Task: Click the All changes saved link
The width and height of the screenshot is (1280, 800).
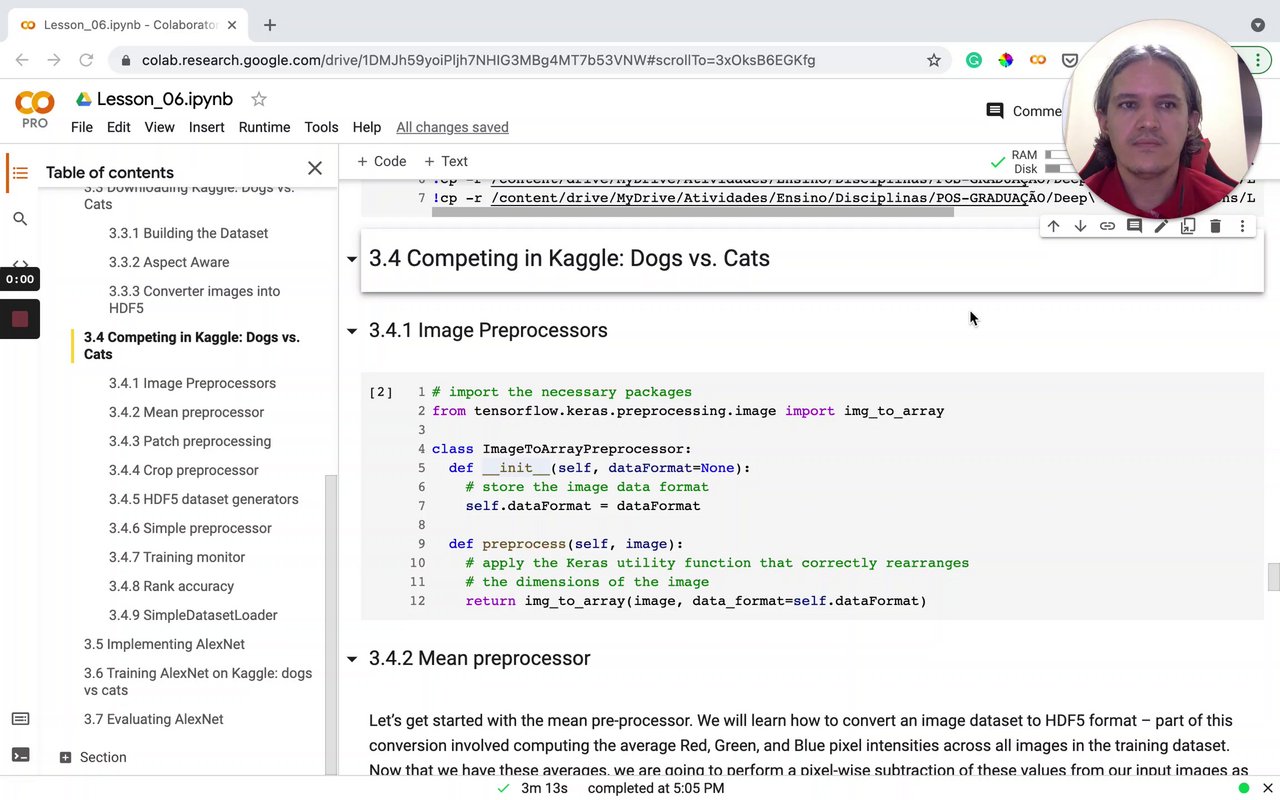Action: (452, 127)
